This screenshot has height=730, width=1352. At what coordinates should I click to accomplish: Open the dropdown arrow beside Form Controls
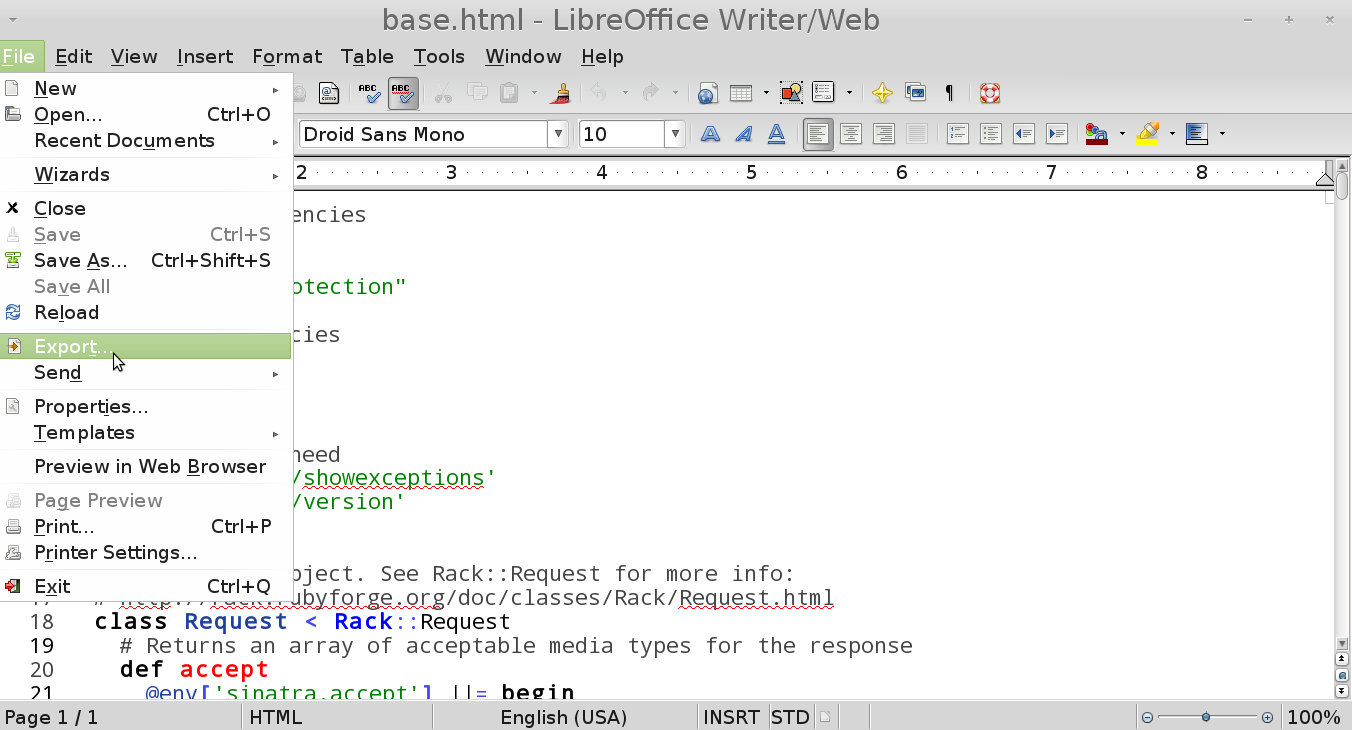[849, 94]
